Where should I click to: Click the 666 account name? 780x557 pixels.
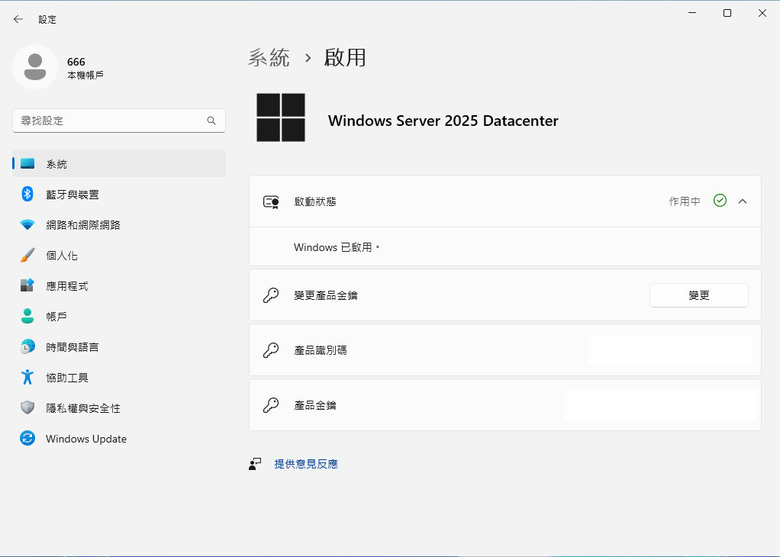76,62
